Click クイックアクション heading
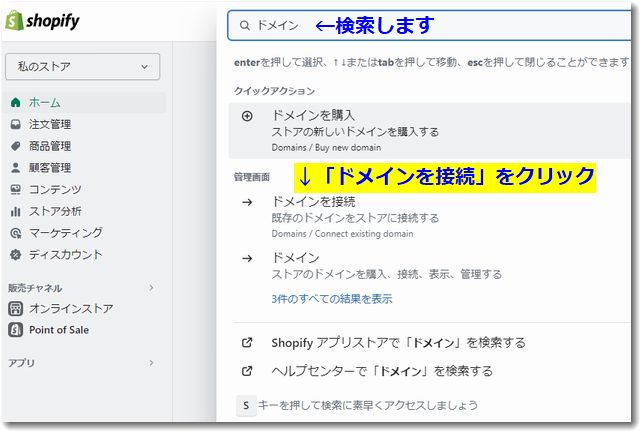Screen dimensions: 640x431 point(274,91)
